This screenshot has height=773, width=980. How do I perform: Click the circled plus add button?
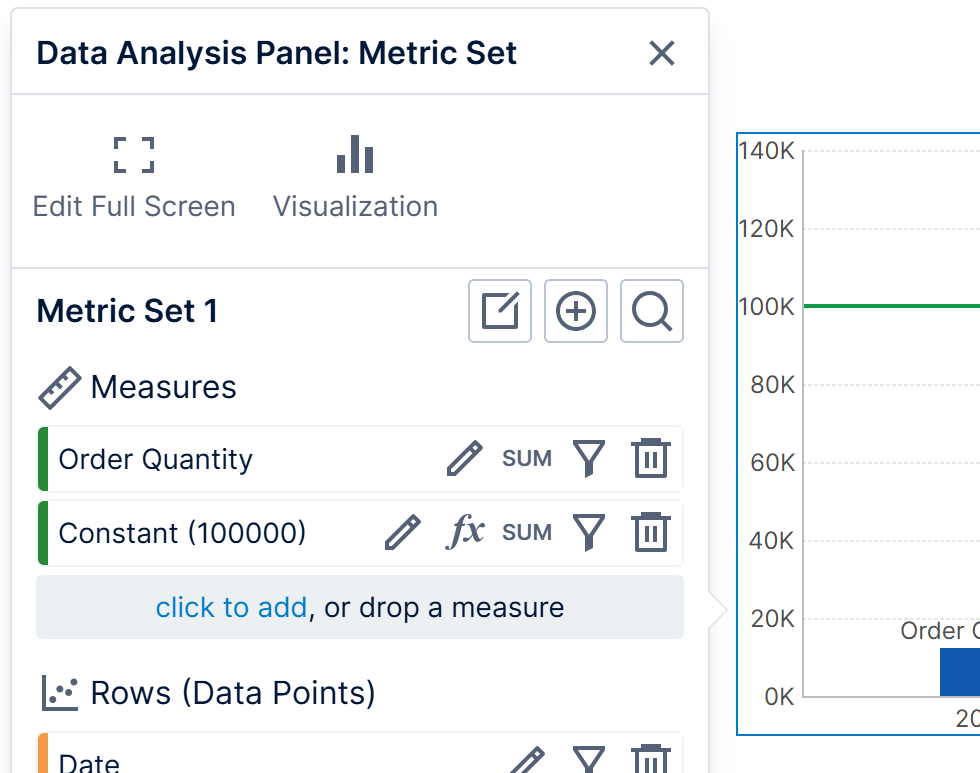pyautogui.click(x=576, y=311)
